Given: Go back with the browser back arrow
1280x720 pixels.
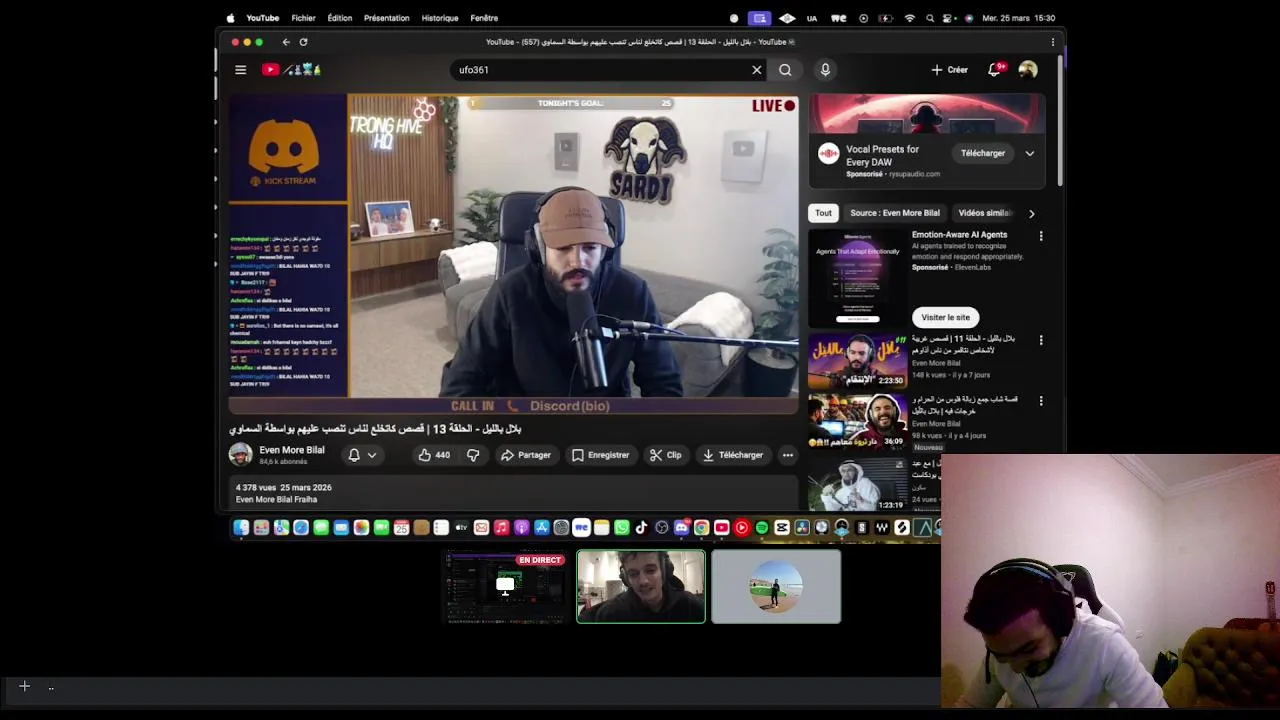Looking at the screenshot, I should coord(286,42).
